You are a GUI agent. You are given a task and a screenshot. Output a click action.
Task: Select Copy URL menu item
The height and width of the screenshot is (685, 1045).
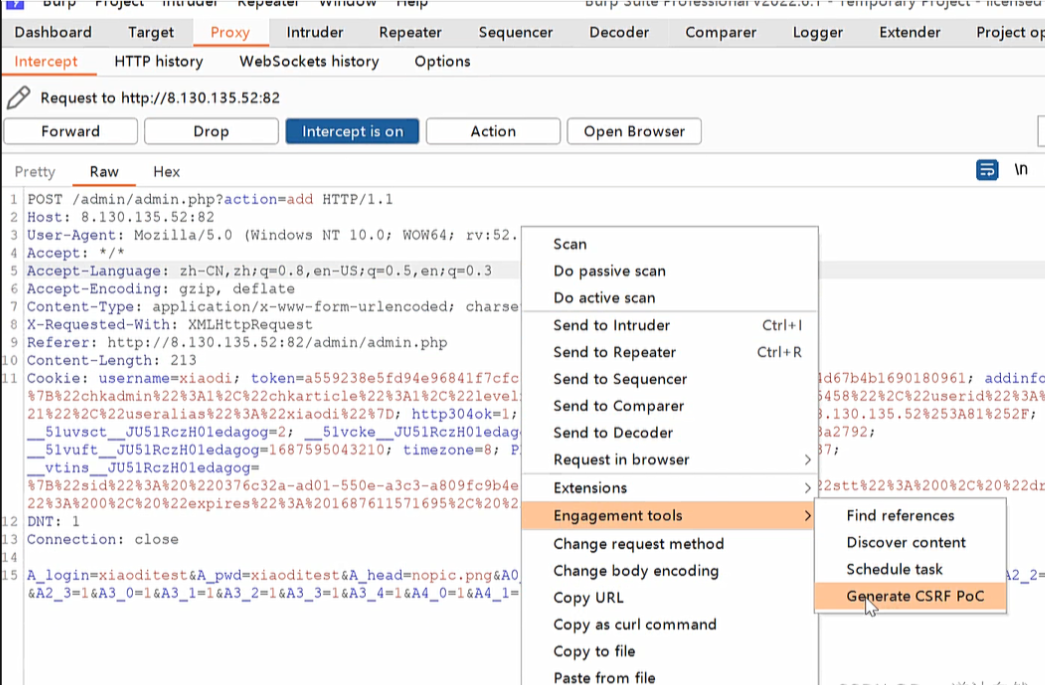click(670, 598)
